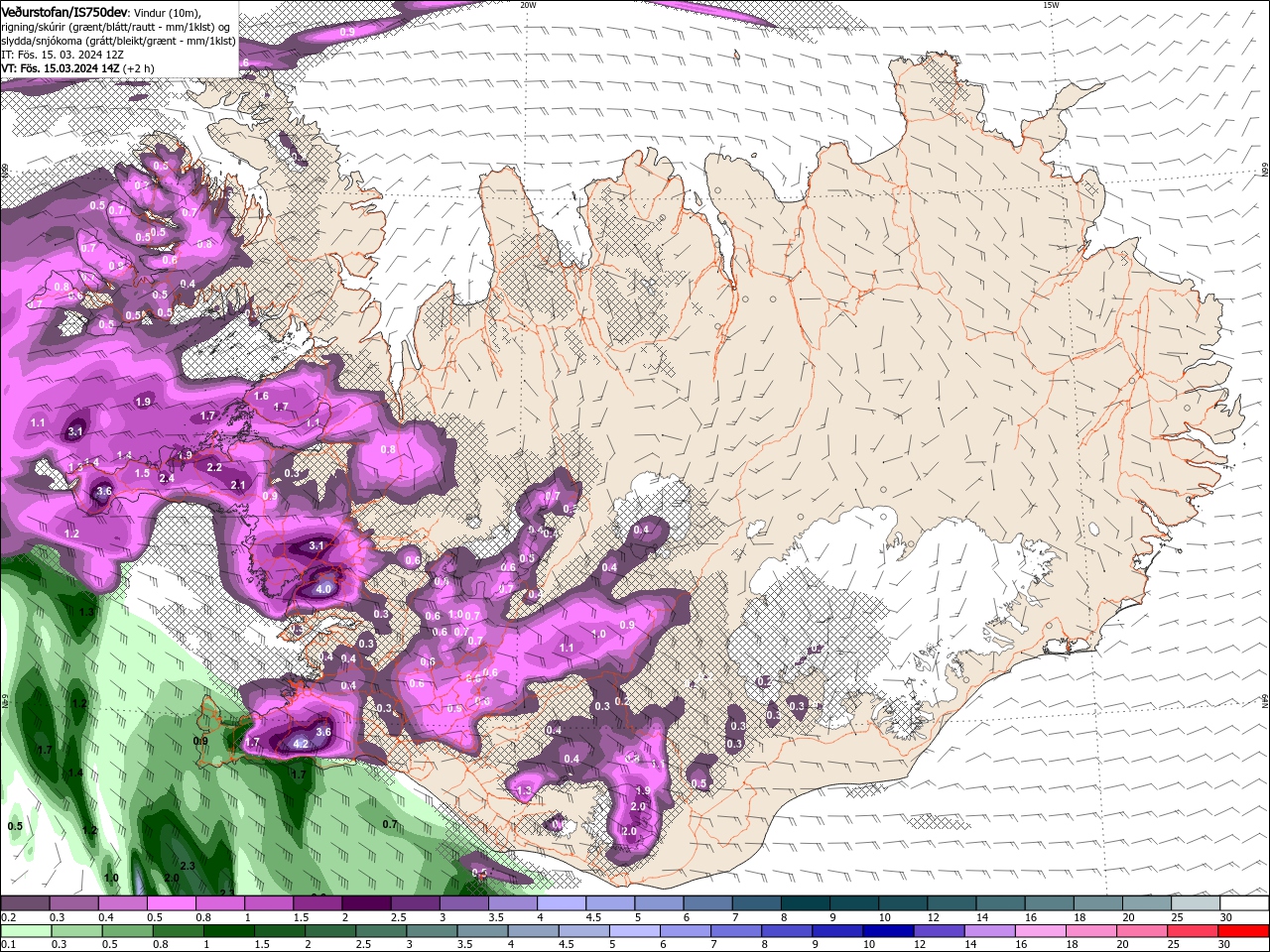Select the 18 swatch in the rain legend

[1090, 931]
